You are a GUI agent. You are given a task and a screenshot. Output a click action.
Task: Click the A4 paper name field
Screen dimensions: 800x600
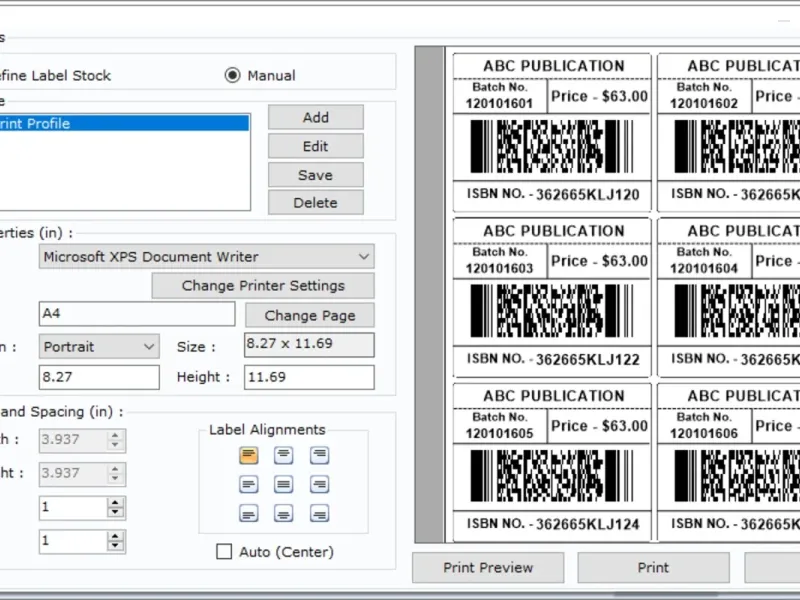[x=137, y=313]
